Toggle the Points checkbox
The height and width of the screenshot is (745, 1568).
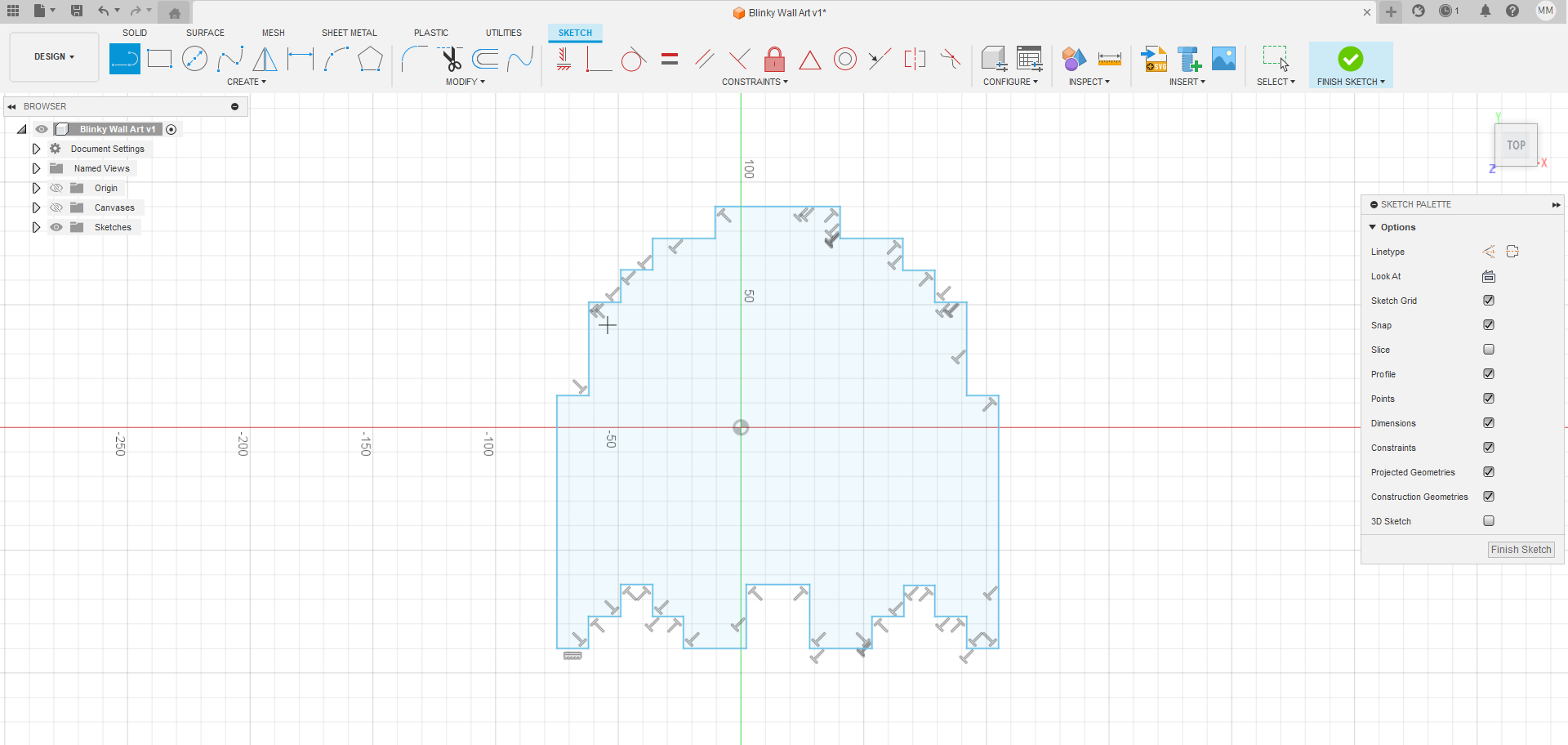pyautogui.click(x=1489, y=399)
